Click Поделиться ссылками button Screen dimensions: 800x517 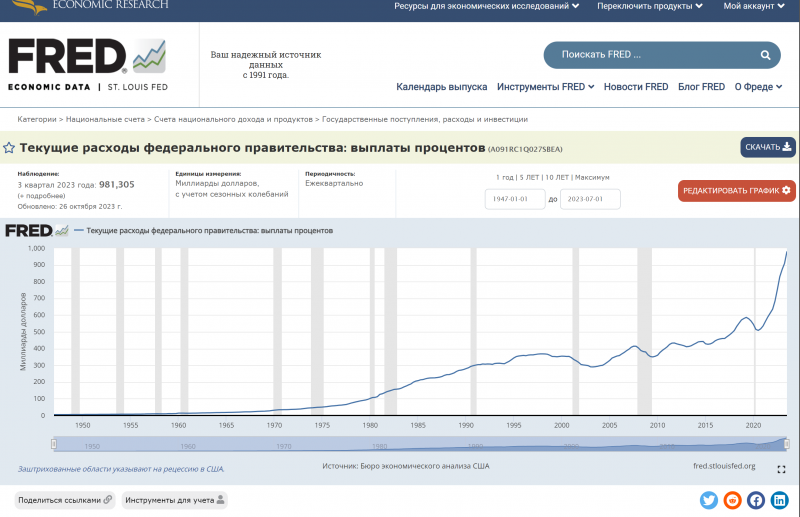65,500
